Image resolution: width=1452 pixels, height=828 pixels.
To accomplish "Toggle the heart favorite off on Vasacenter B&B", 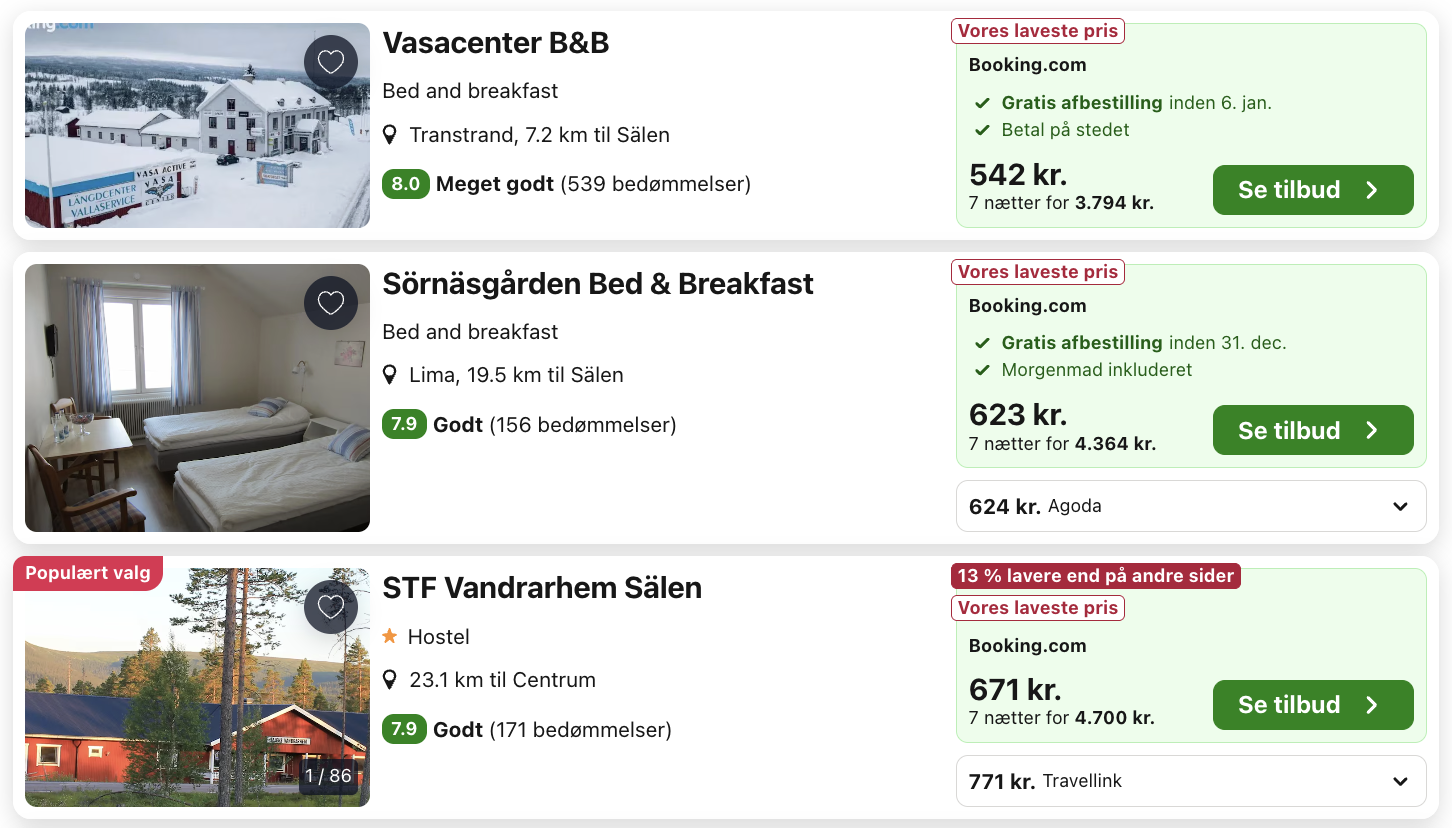I will (331, 61).
